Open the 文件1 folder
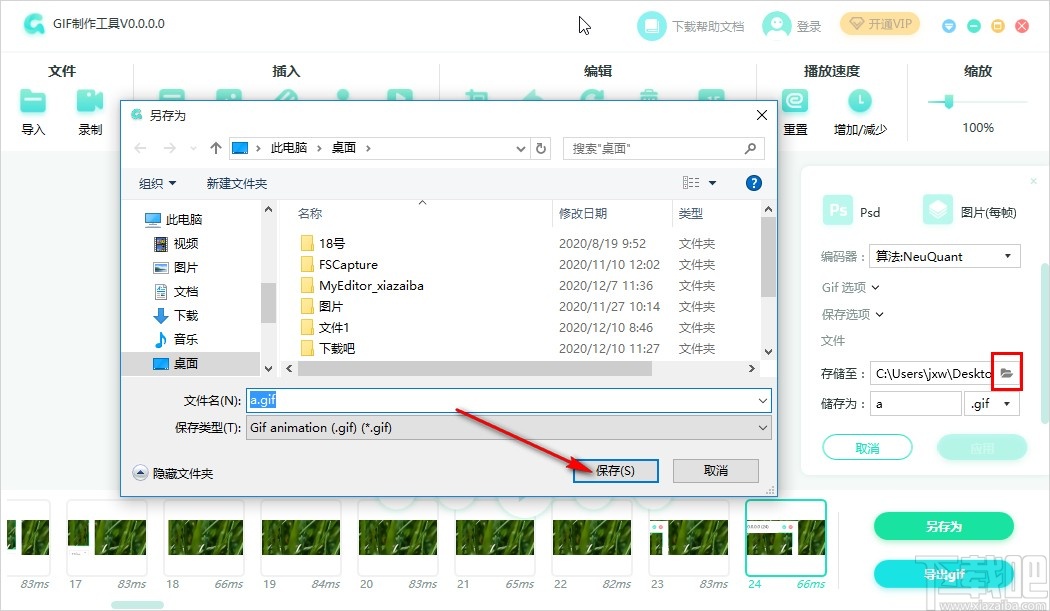Screen dimensions: 1050x611 (x=333, y=328)
